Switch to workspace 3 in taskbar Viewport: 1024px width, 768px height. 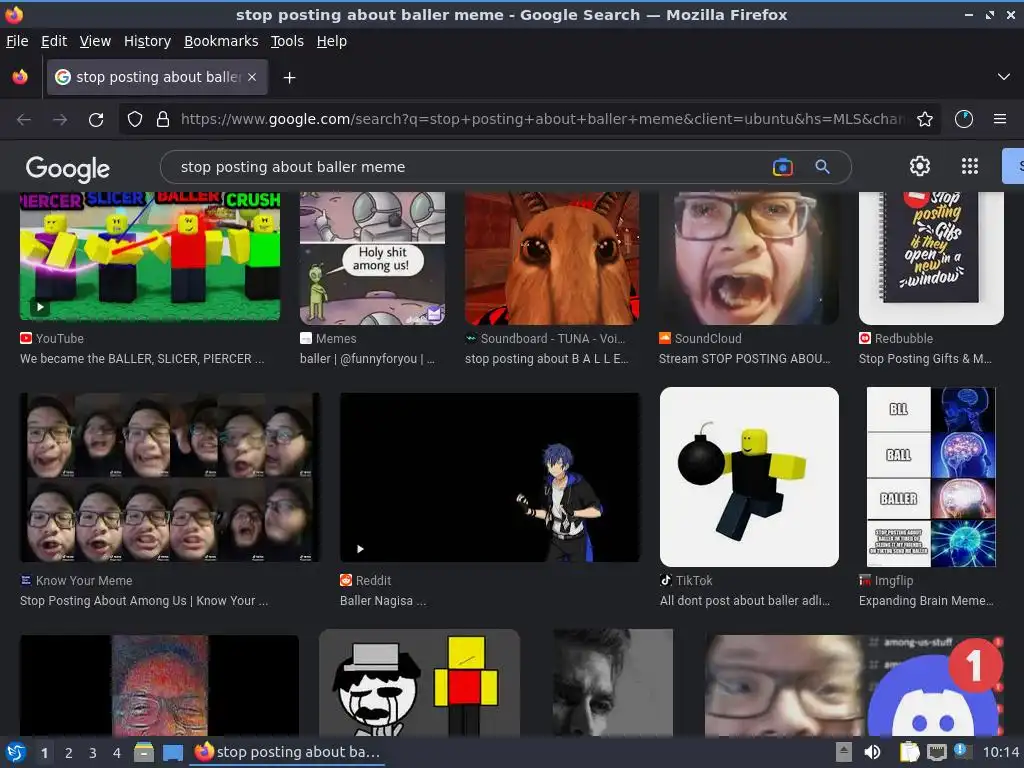pyautogui.click(x=93, y=753)
